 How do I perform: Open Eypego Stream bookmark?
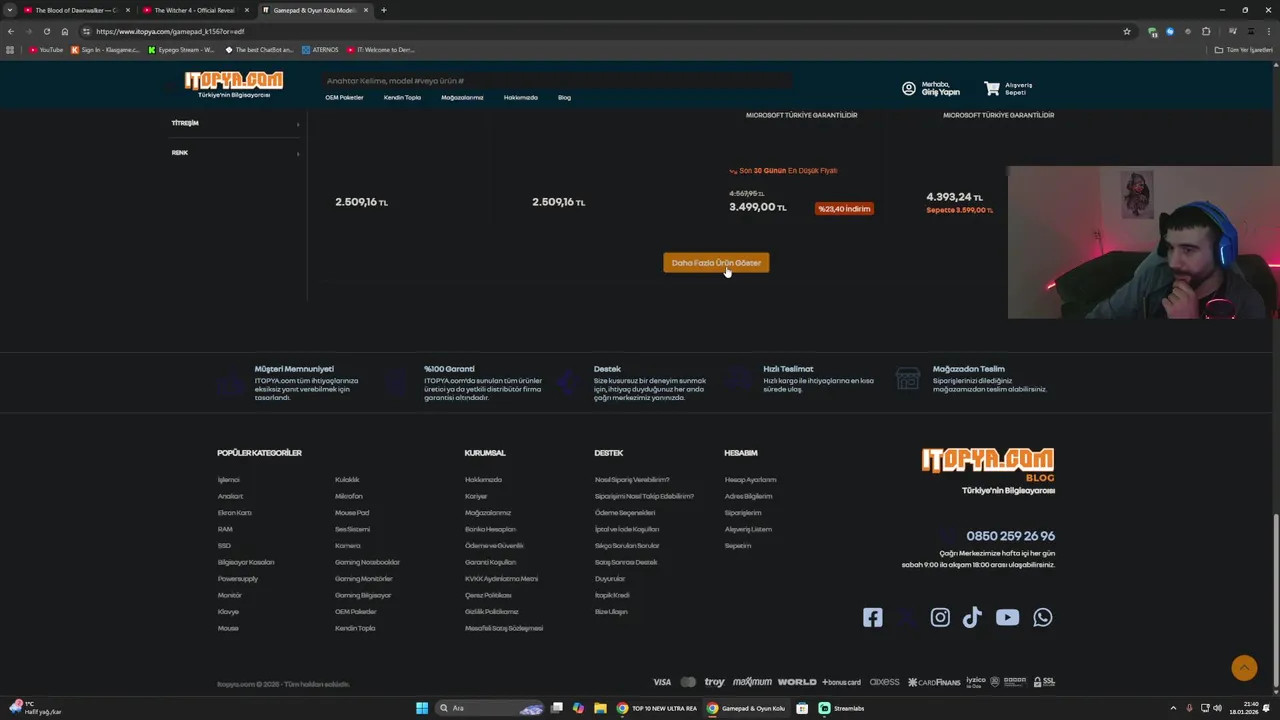181,49
